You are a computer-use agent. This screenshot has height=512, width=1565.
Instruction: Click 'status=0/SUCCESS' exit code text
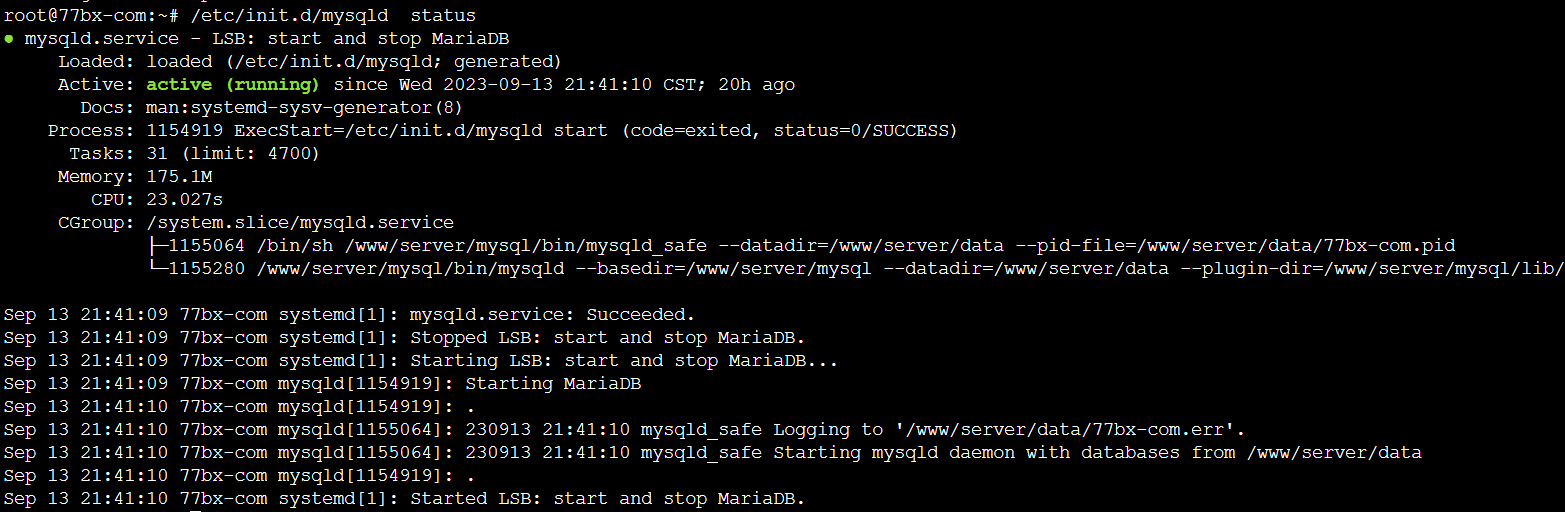860,131
